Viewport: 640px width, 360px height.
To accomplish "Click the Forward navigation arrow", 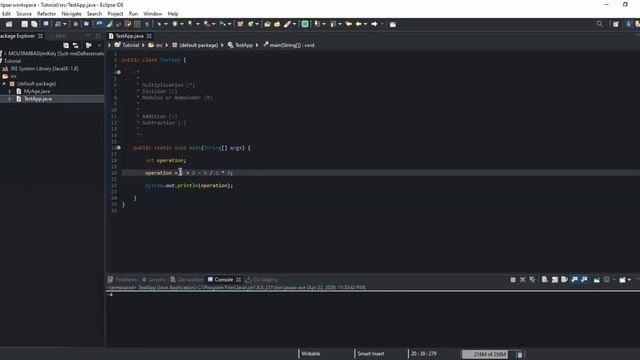I will point(374,24).
